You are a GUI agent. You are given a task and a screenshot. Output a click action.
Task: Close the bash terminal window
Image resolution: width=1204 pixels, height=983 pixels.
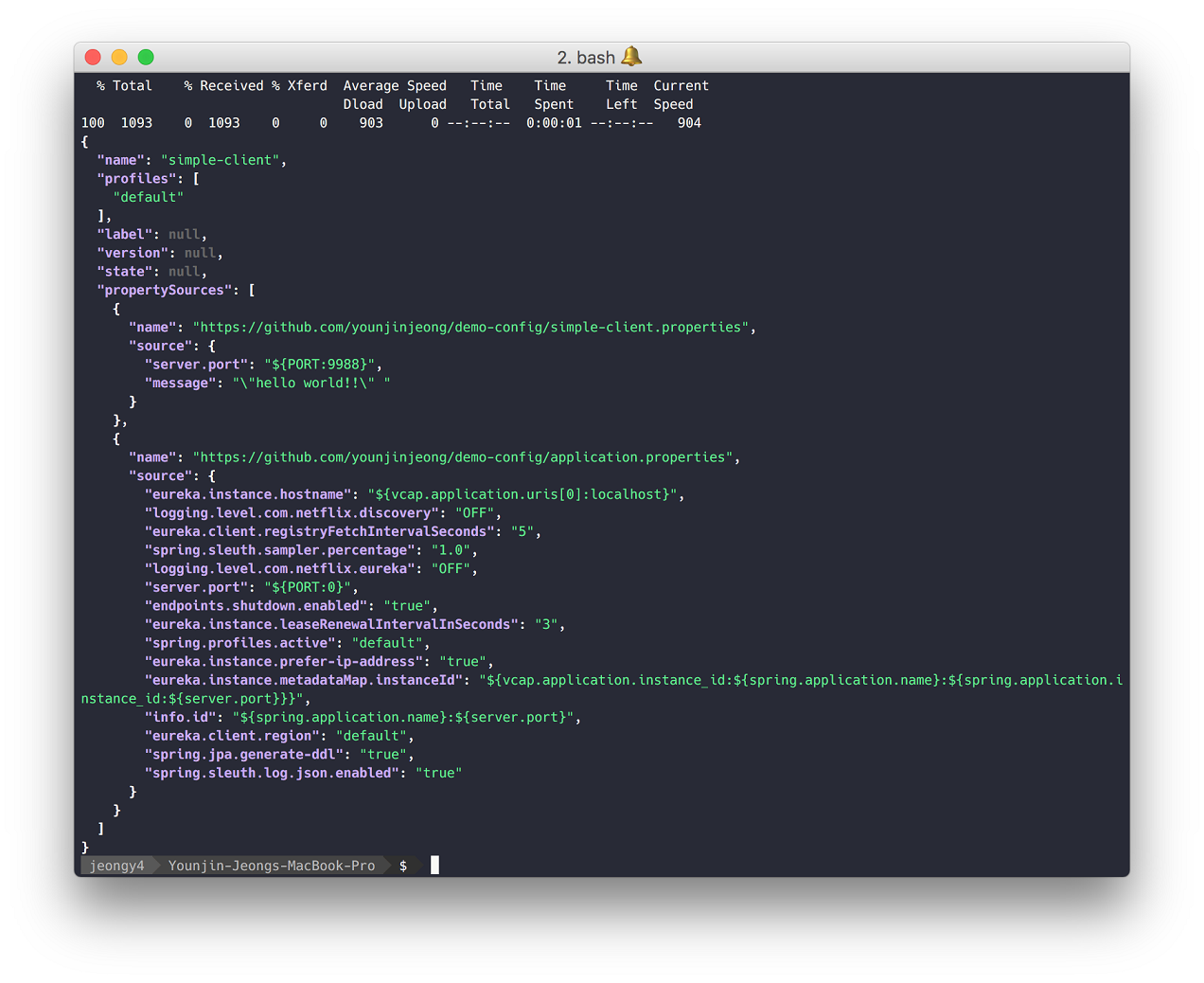93,57
